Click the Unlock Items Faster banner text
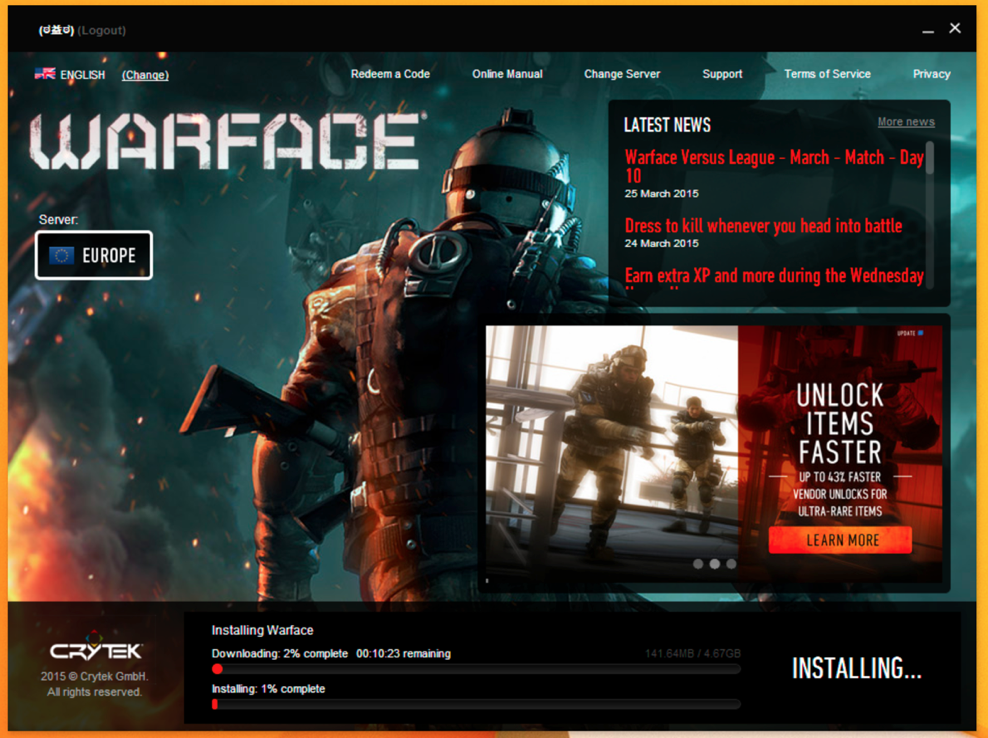988x738 pixels. pyautogui.click(x=840, y=424)
